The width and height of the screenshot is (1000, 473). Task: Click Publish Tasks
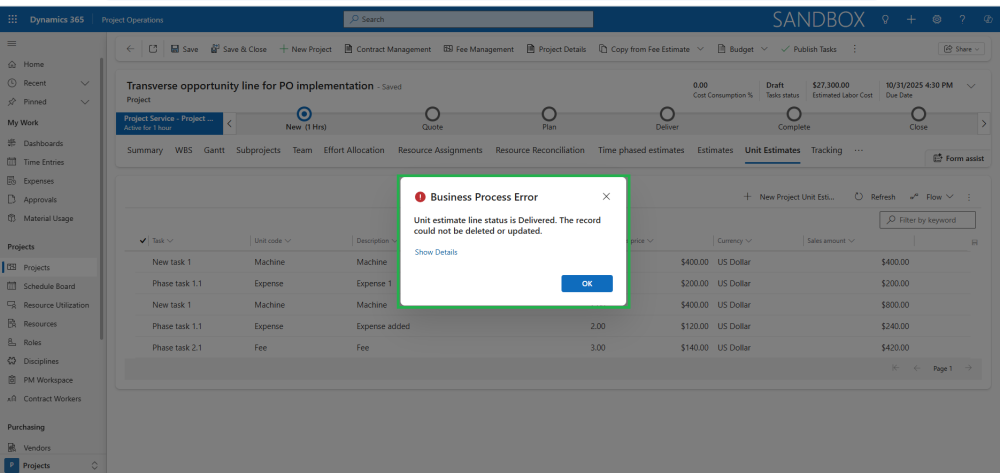809,49
